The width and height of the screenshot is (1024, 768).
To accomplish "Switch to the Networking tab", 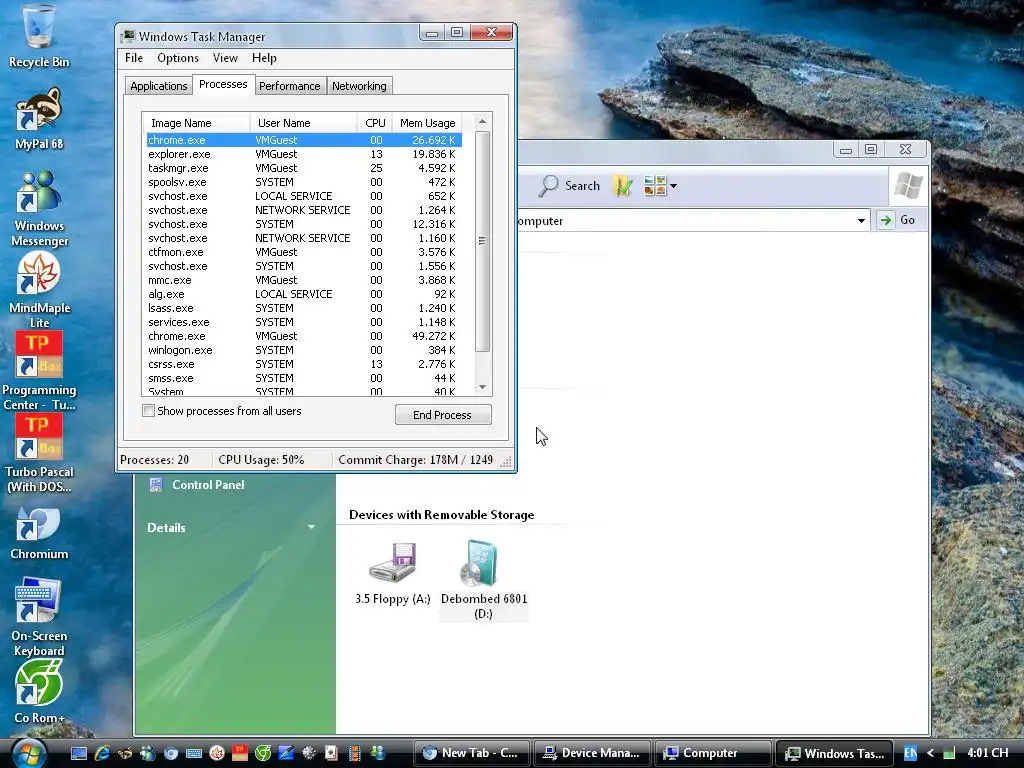I will click(359, 86).
